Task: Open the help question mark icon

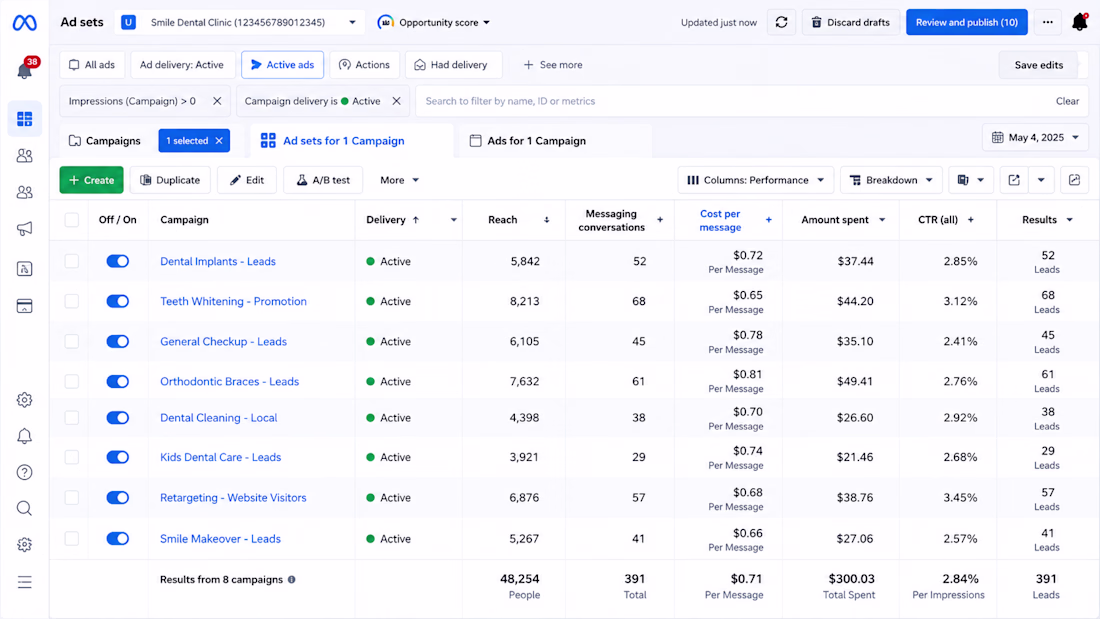Action: (x=25, y=472)
